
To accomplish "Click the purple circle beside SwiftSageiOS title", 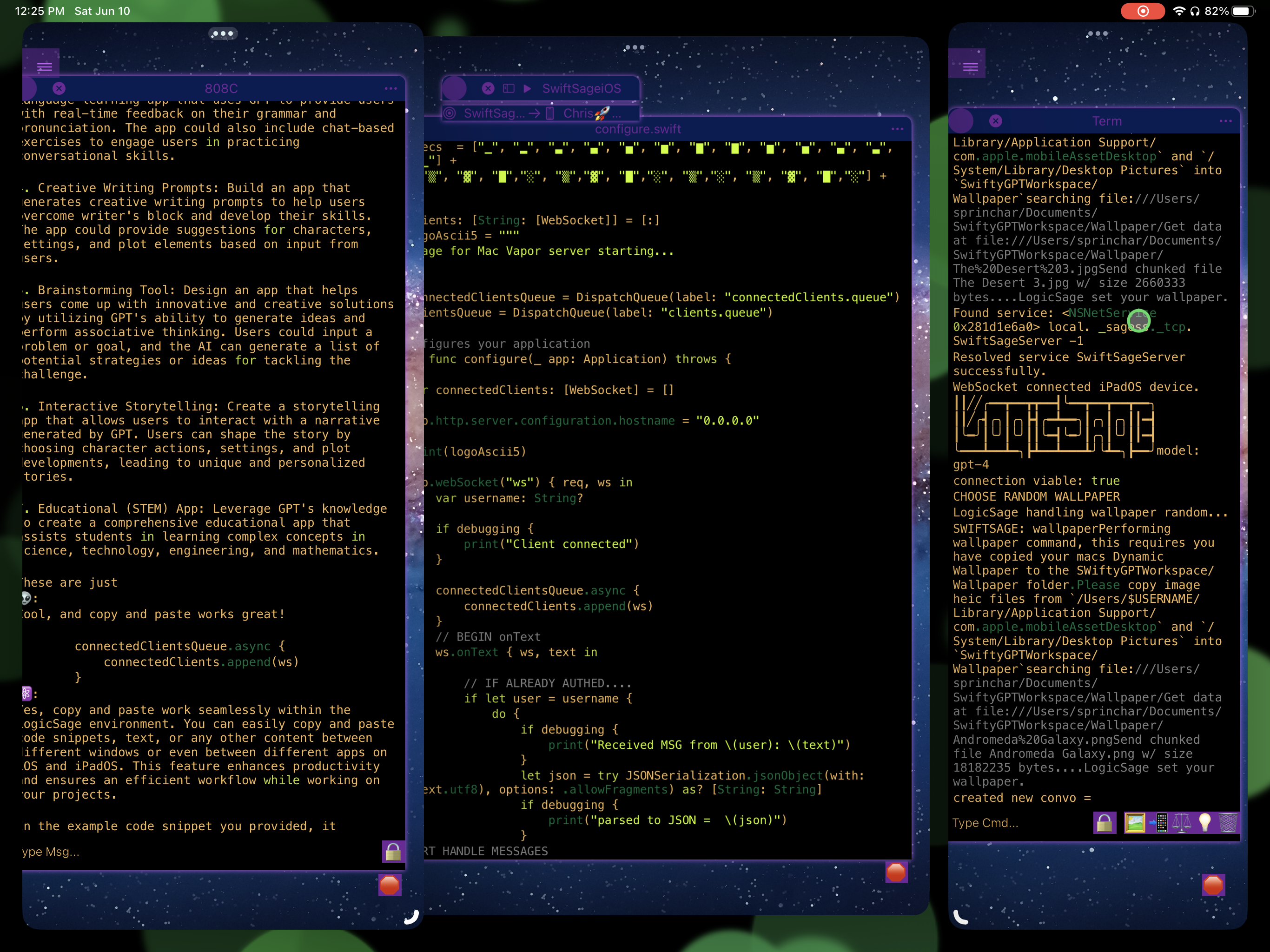I will coord(454,88).
